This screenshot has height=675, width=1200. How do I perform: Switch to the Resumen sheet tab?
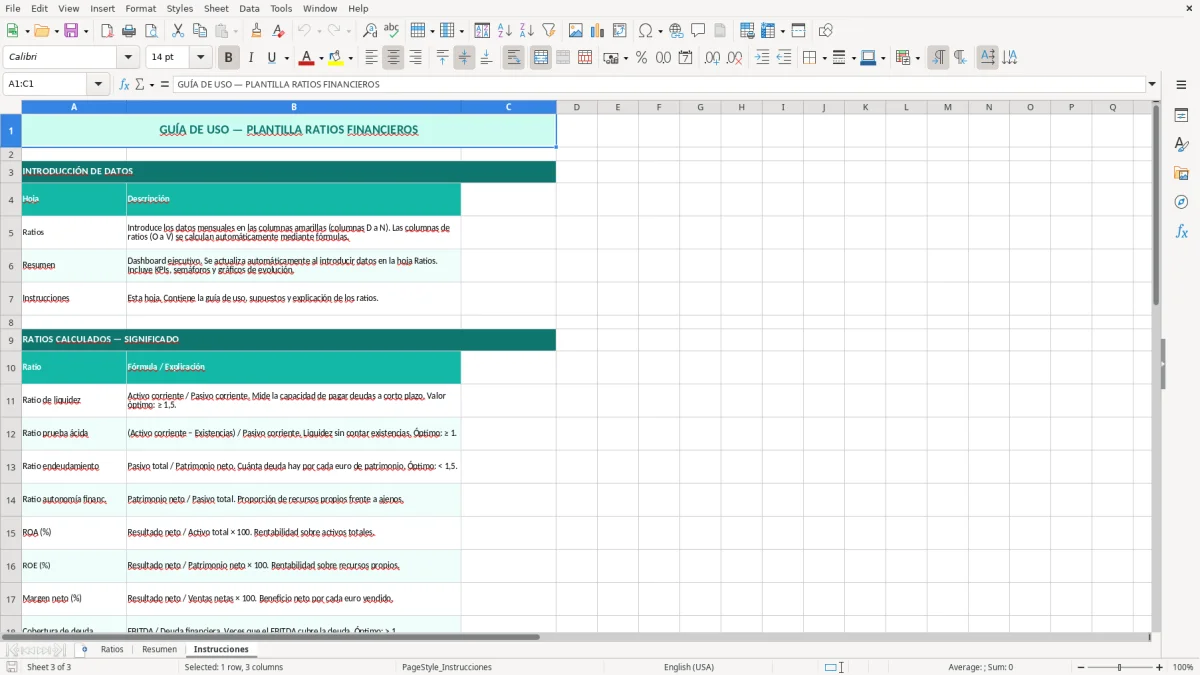[159, 650]
